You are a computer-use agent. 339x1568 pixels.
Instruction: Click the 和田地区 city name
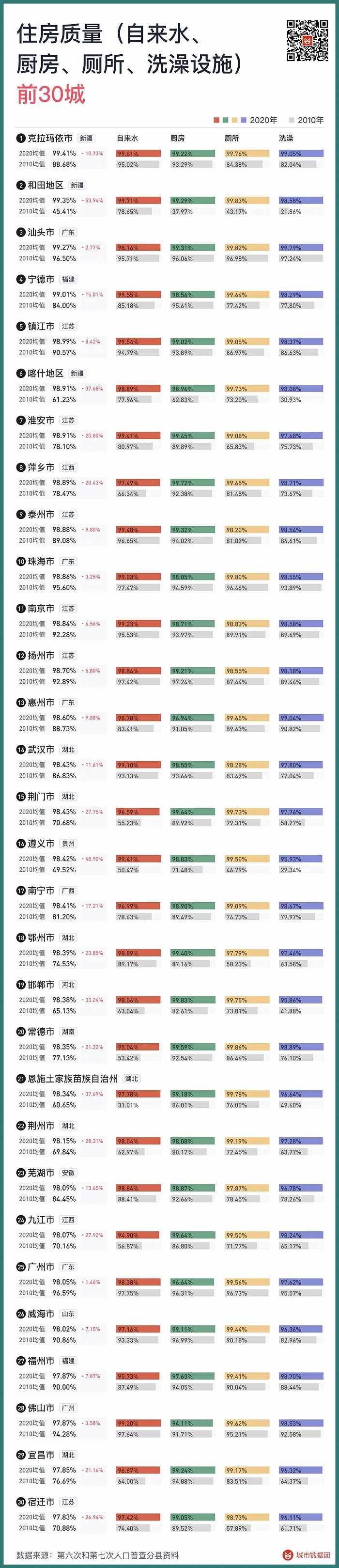point(46,186)
